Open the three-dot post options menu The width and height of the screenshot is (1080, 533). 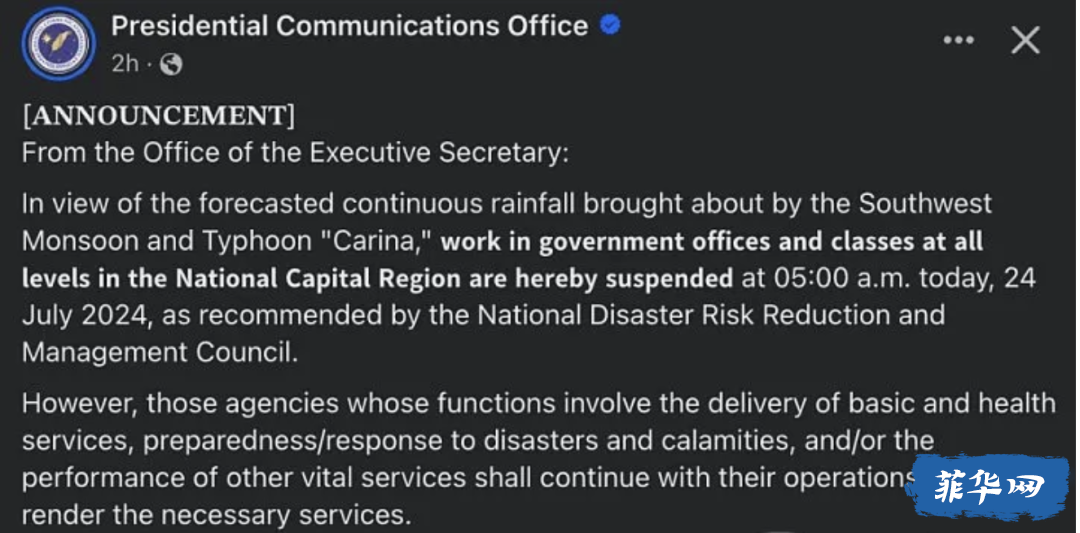pos(958,41)
